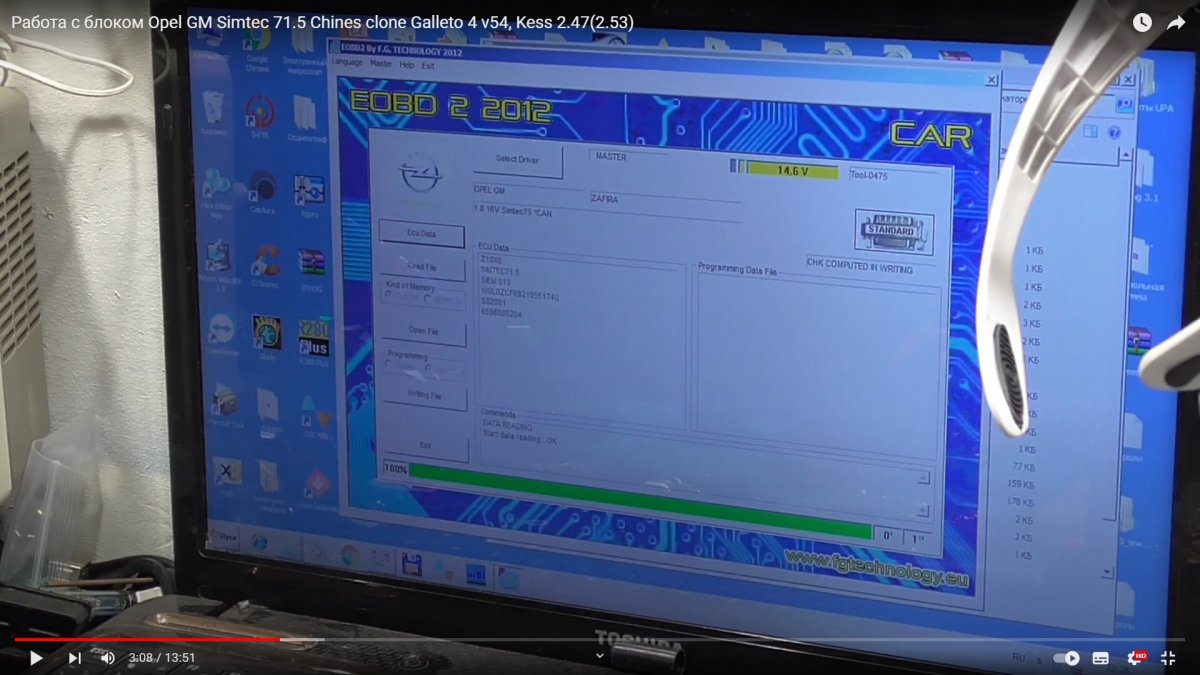Exit full screen mode
The image size is (1200, 675).
pos(1168,658)
